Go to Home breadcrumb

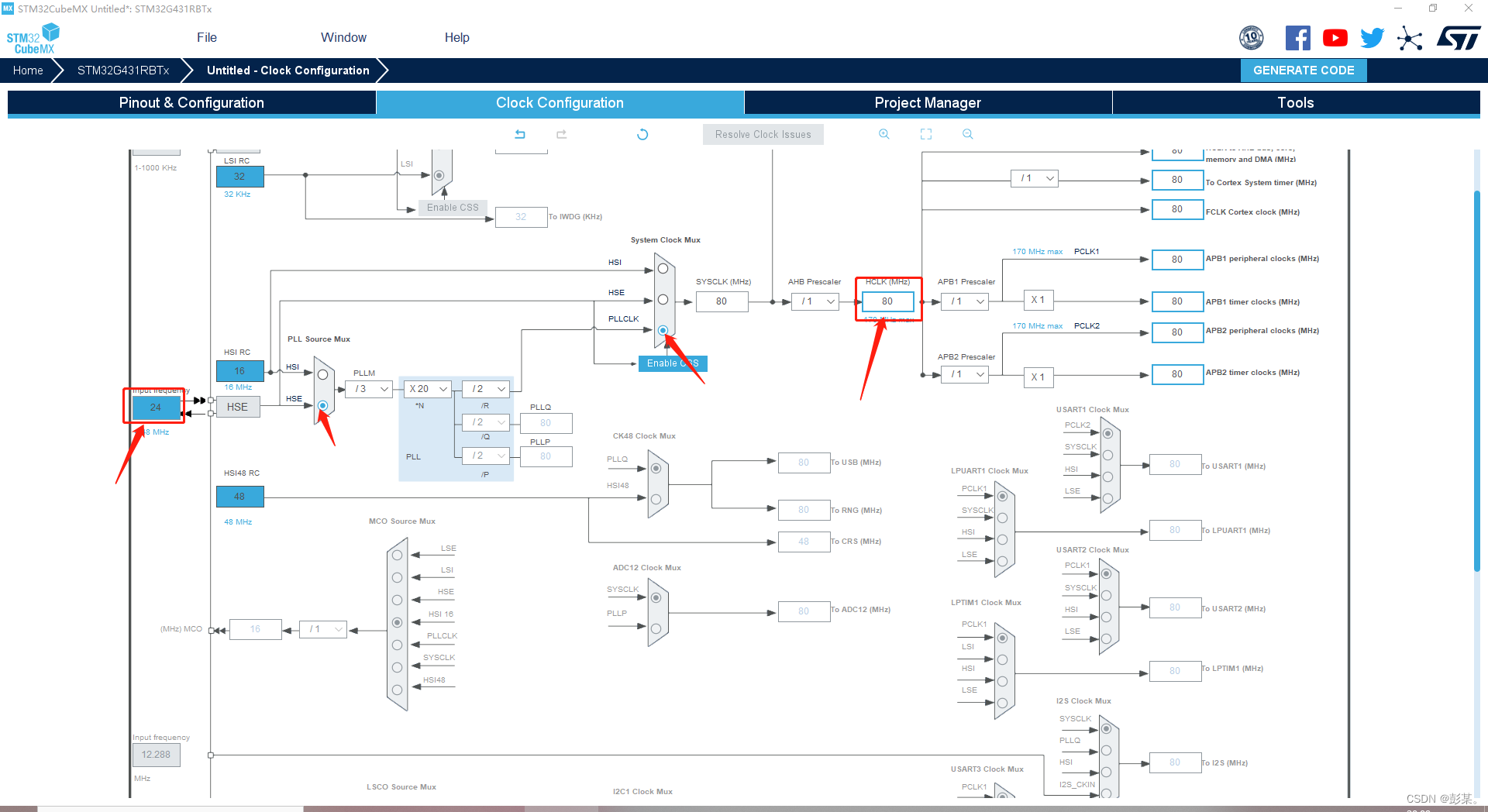click(x=28, y=71)
